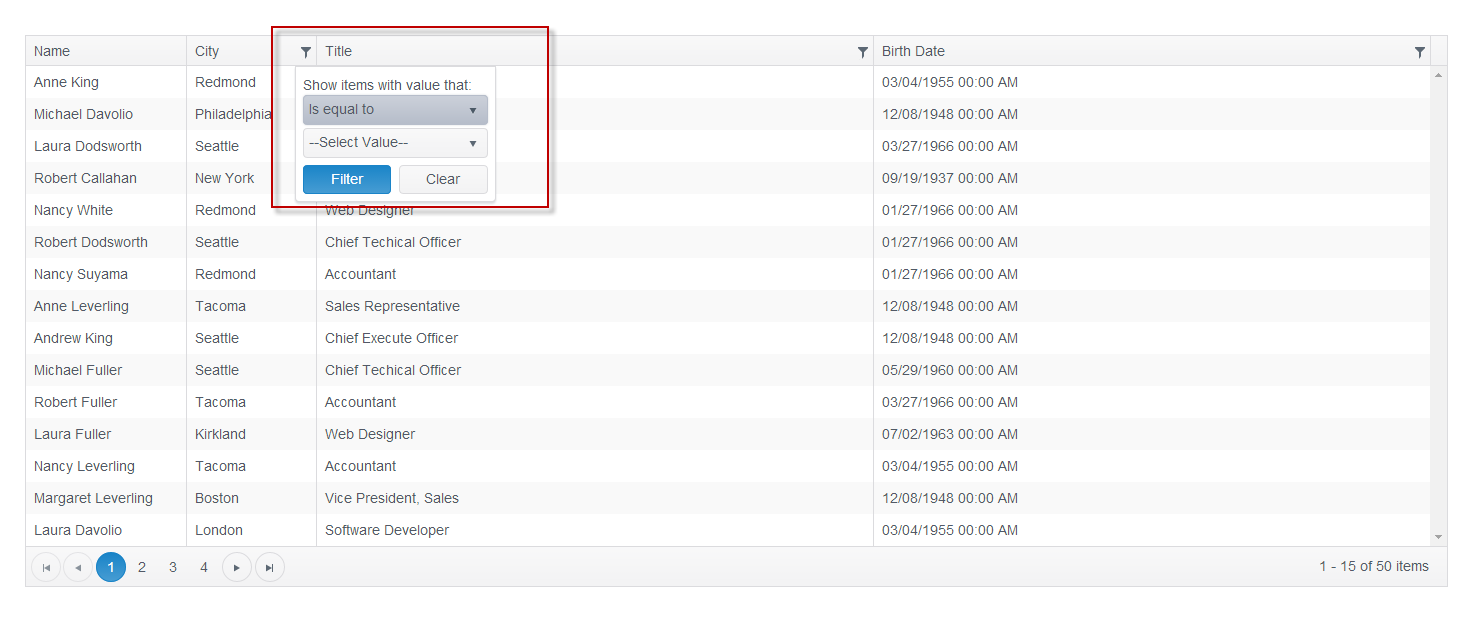Switch to page 3 of the grid
Screen dimensions: 1481x625
point(173,567)
